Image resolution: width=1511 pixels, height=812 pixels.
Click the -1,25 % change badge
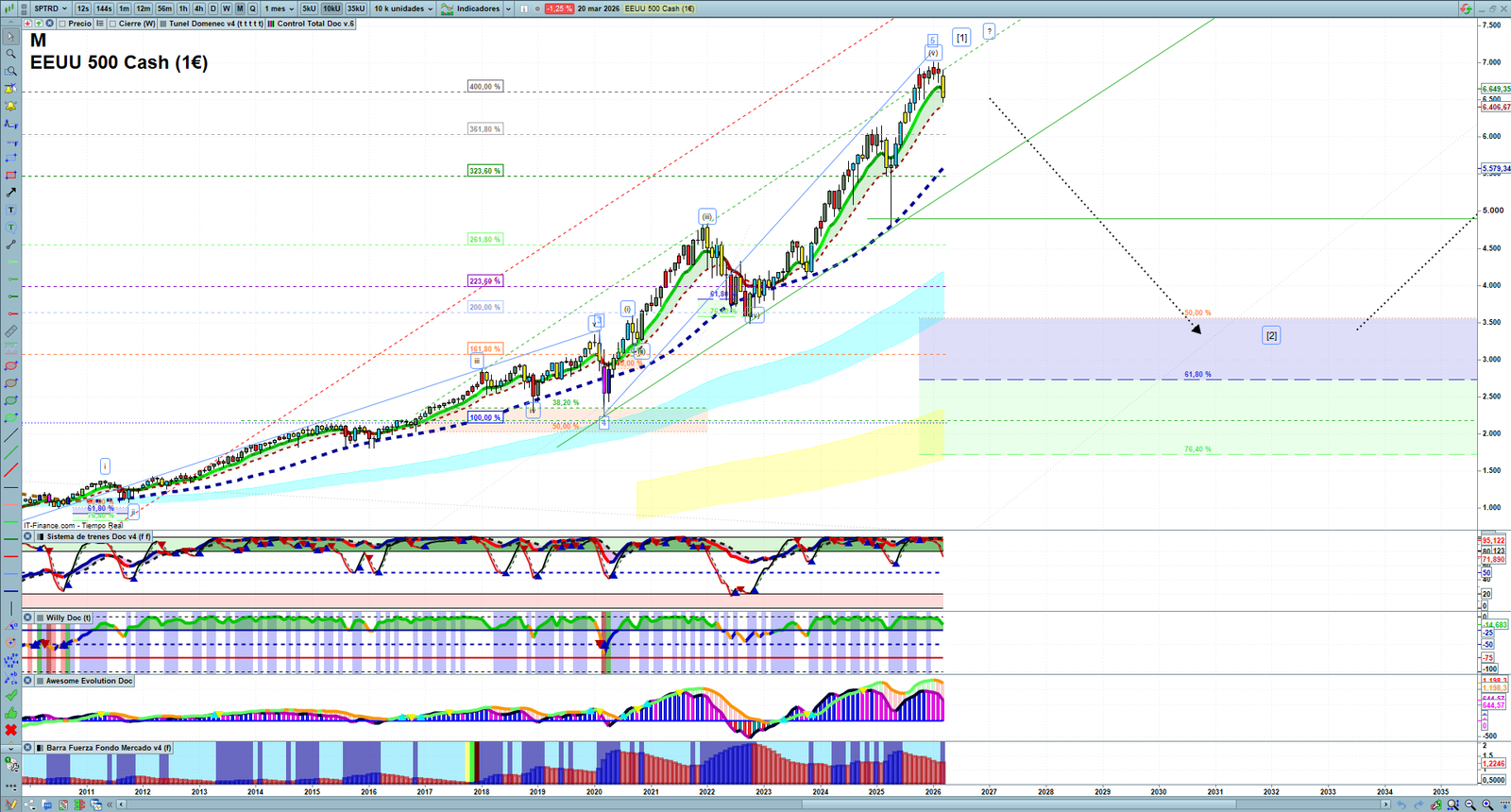(559, 8)
